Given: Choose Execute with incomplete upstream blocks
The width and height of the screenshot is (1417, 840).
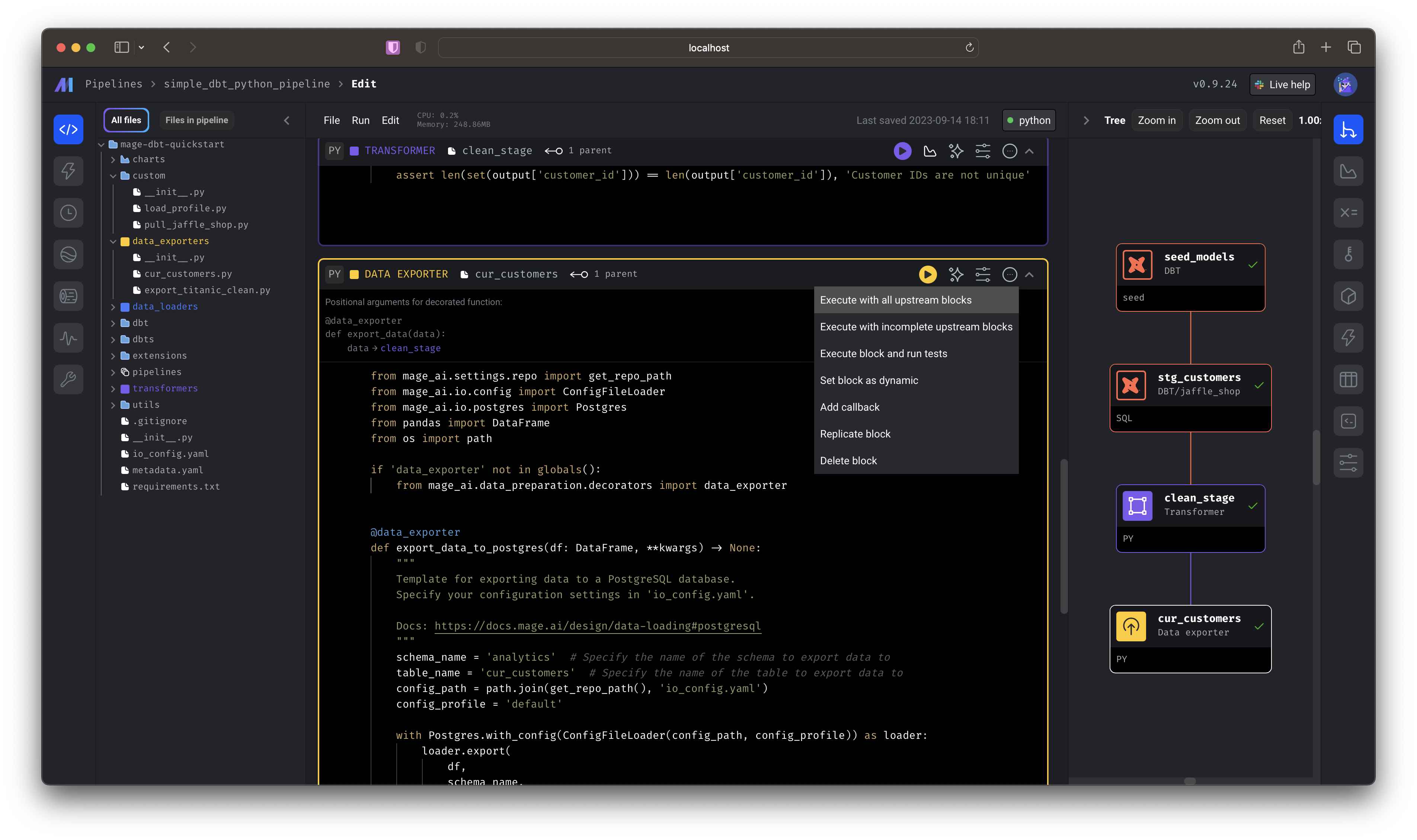Looking at the screenshot, I should pos(915,327).
